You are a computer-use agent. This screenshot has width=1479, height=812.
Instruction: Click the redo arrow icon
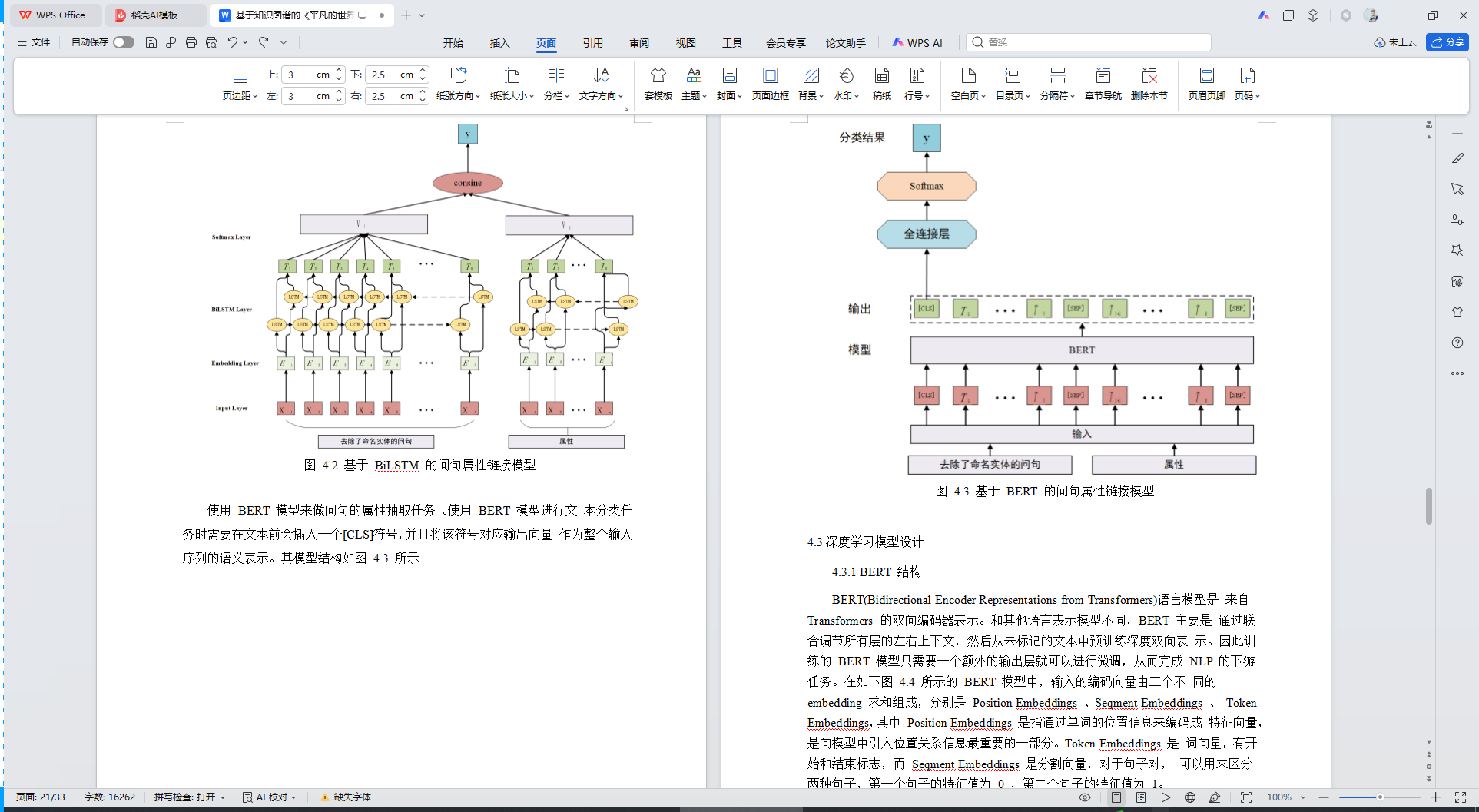click(x=264, y=42)
